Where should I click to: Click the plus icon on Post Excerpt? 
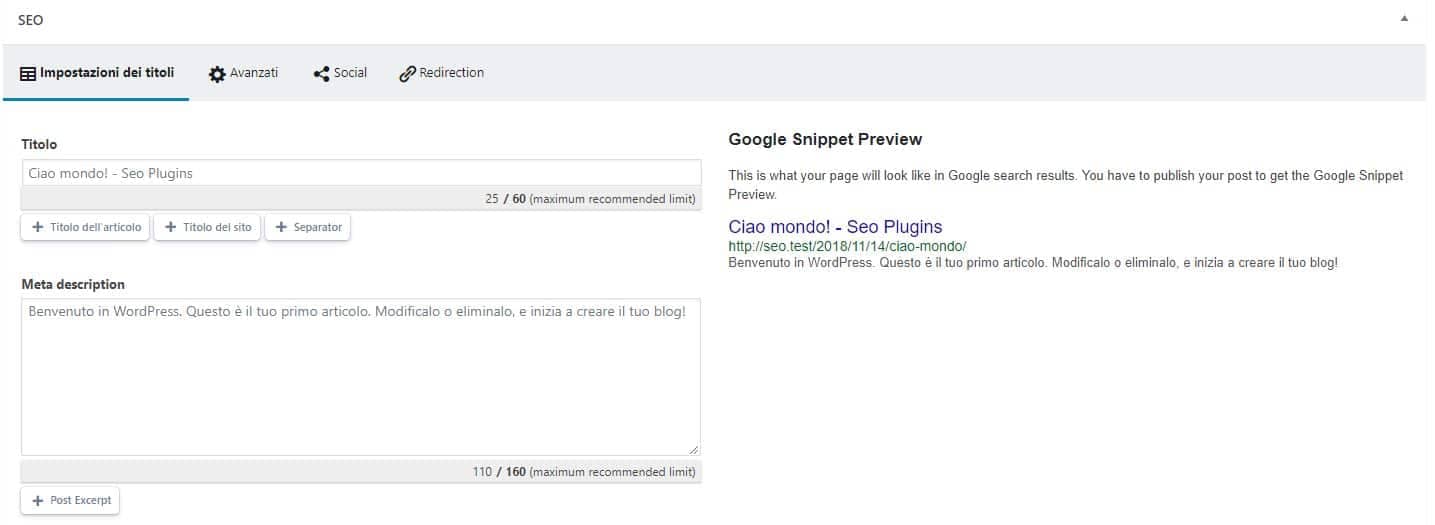click(38, 501)
